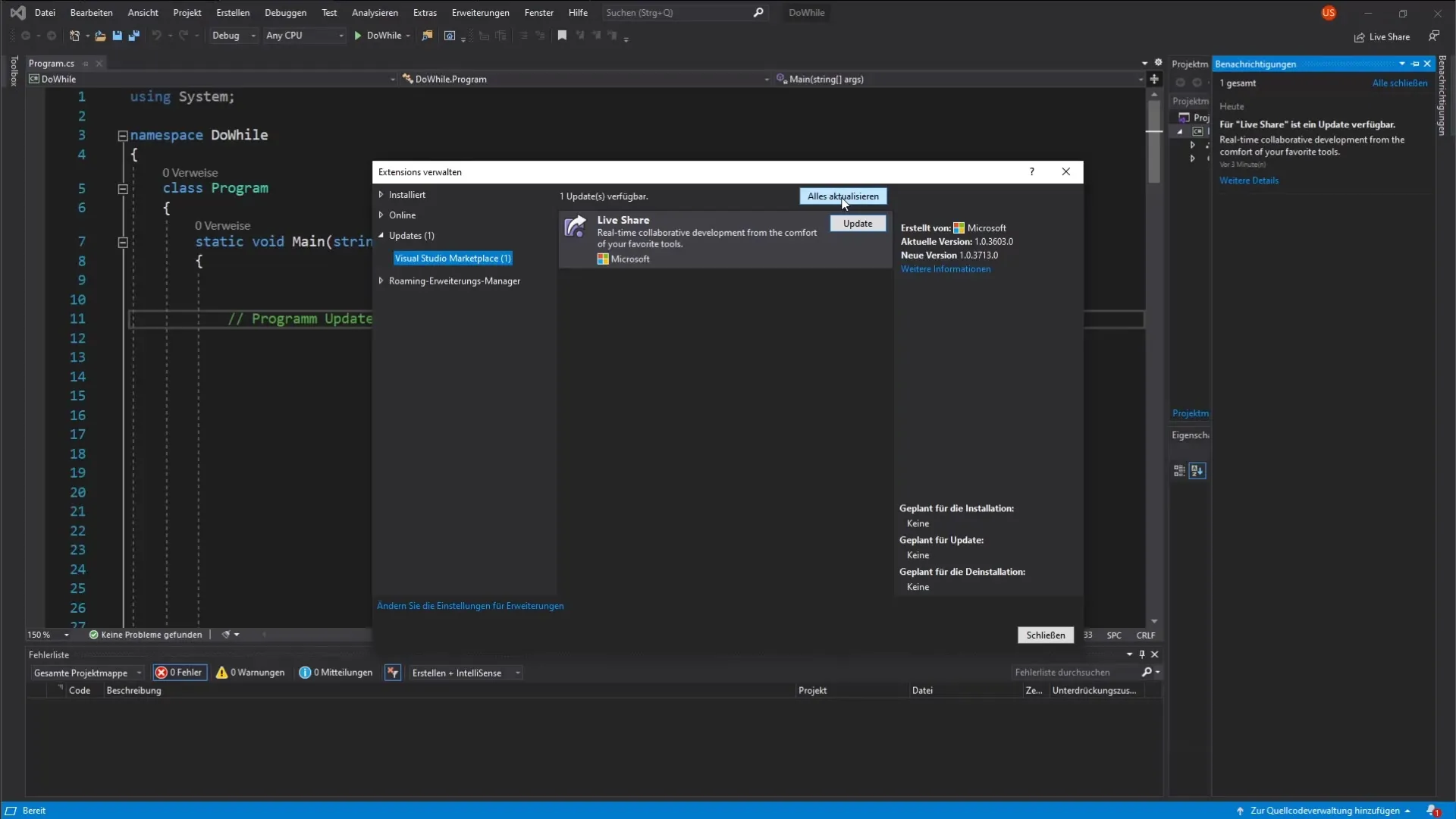The height and width of the screenshot is (819, 1456).
Task: Click the Visual Studio logo icon
Action: coord(17,13)
